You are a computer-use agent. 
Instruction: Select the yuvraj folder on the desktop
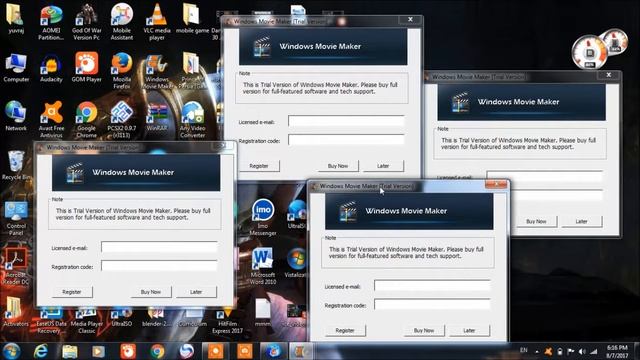[16, 19]
